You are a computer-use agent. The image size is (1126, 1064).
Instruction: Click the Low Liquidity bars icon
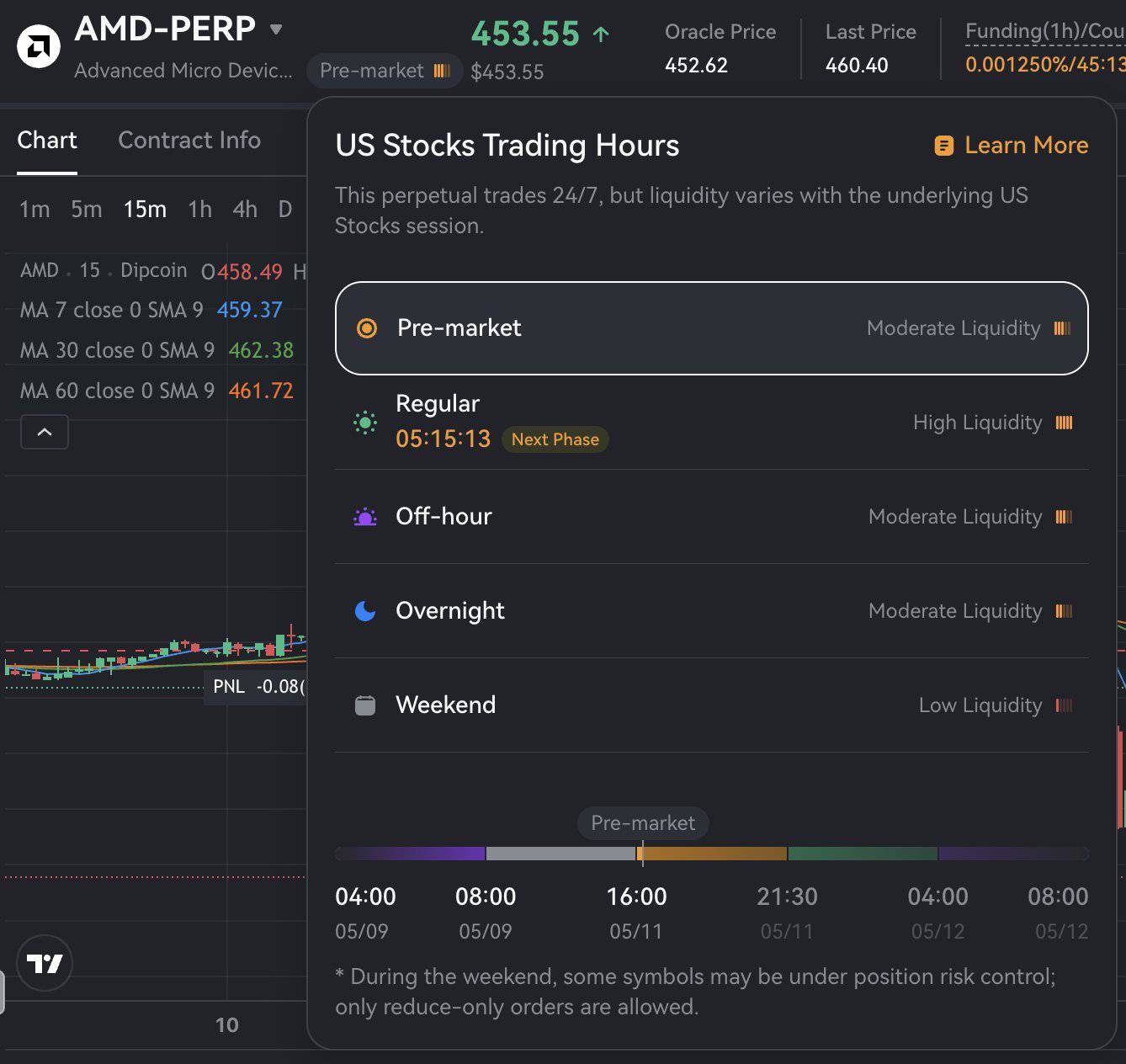pyautogui.click(x=1065, y=705)
